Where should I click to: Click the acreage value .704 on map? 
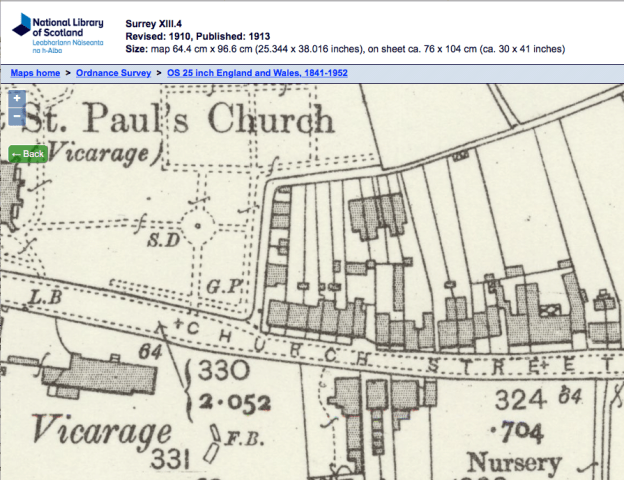click(523, 433)
